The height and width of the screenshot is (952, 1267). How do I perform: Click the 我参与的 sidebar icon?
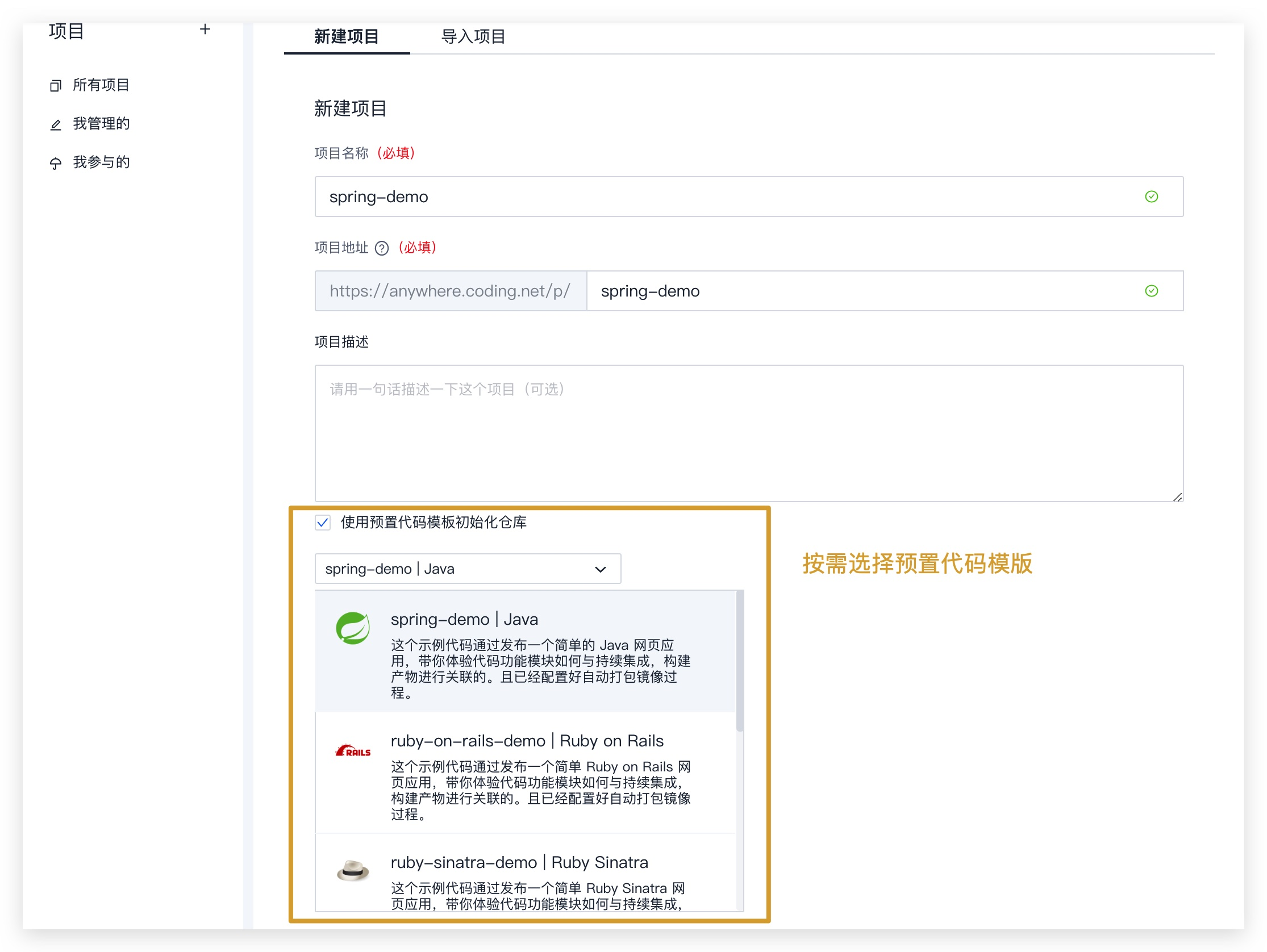(55, 162)
